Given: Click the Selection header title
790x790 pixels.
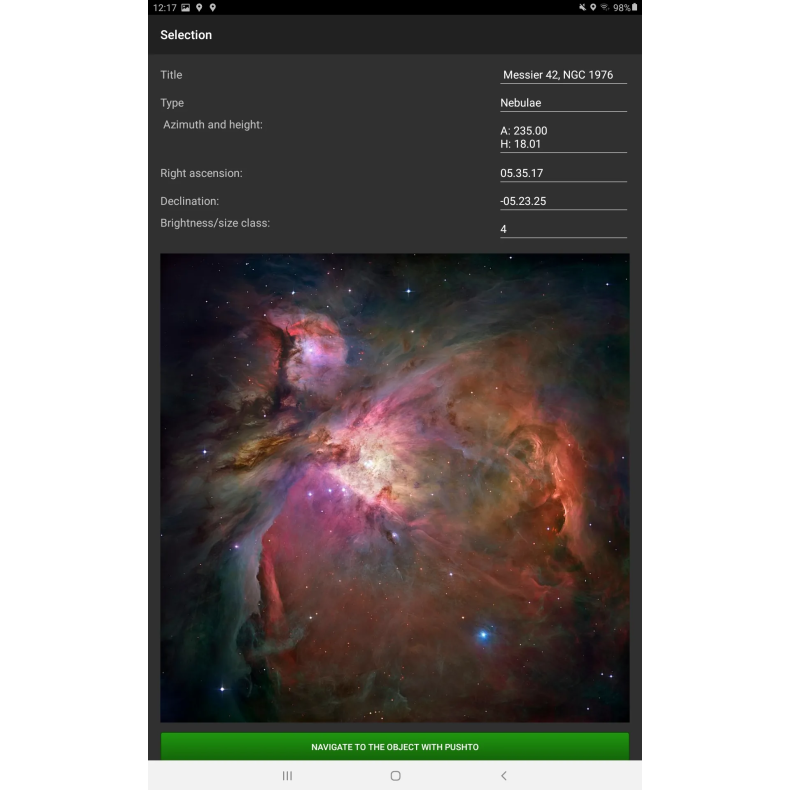Looking at the screenshot, I should click(x=186, y=35).
